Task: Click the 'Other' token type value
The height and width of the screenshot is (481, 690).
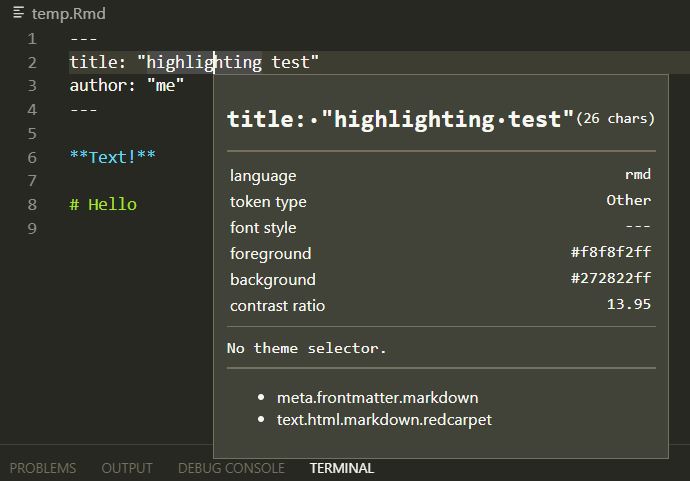Action: (x=628, y=200)
